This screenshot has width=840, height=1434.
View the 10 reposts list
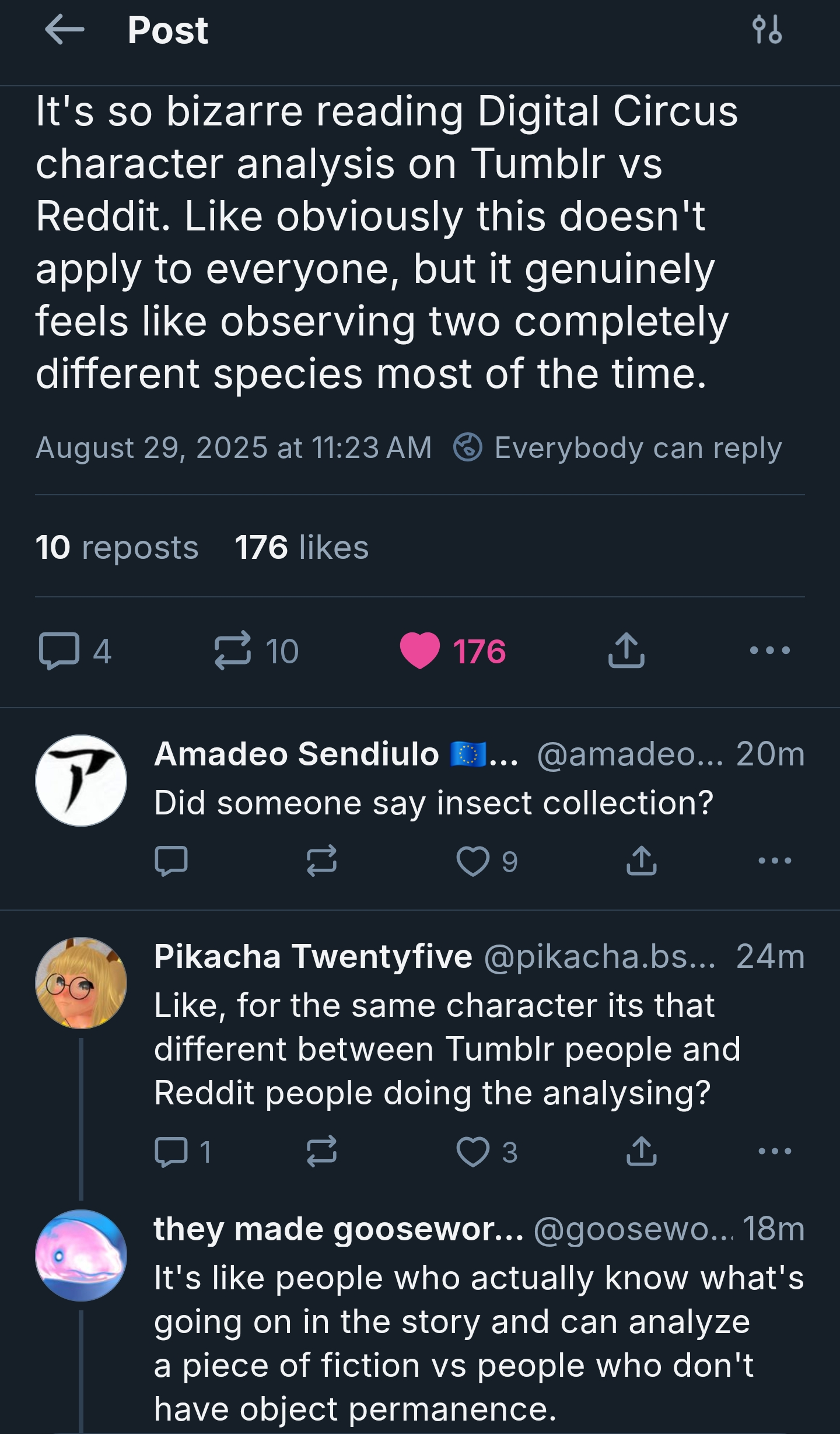point(117,547)
